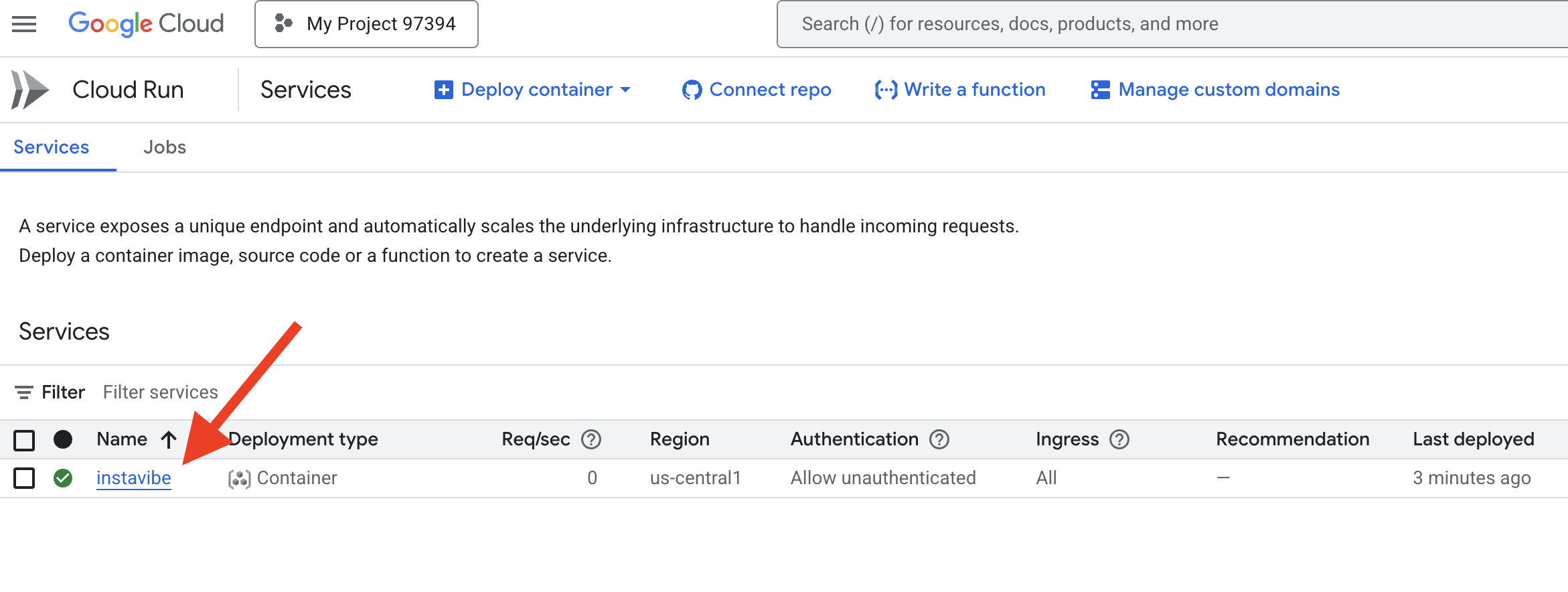This screenshot has height=592, width=1568.
Task: Toggle the select-all services checkbox
Action: click(x=24, y=440)
